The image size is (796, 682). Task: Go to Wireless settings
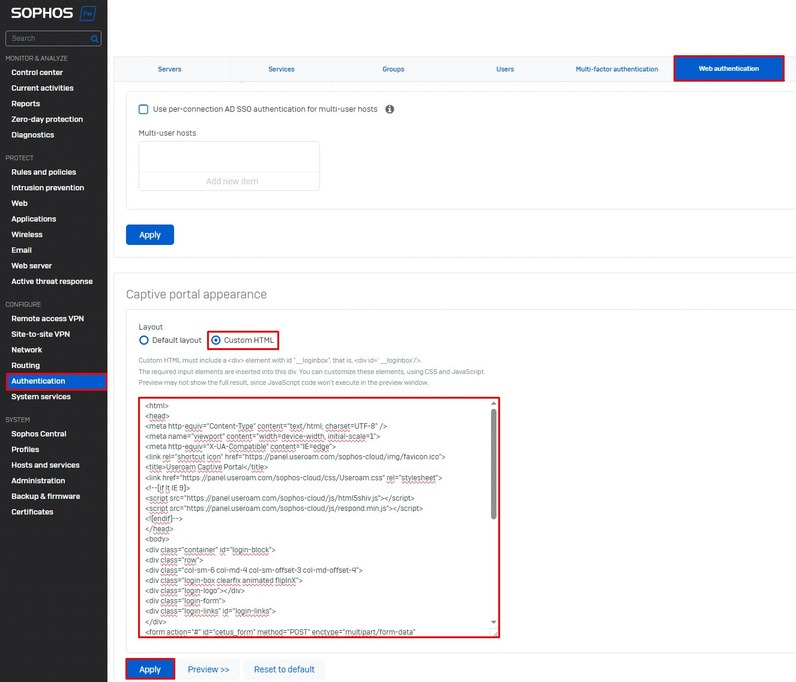tap(27, 235)
